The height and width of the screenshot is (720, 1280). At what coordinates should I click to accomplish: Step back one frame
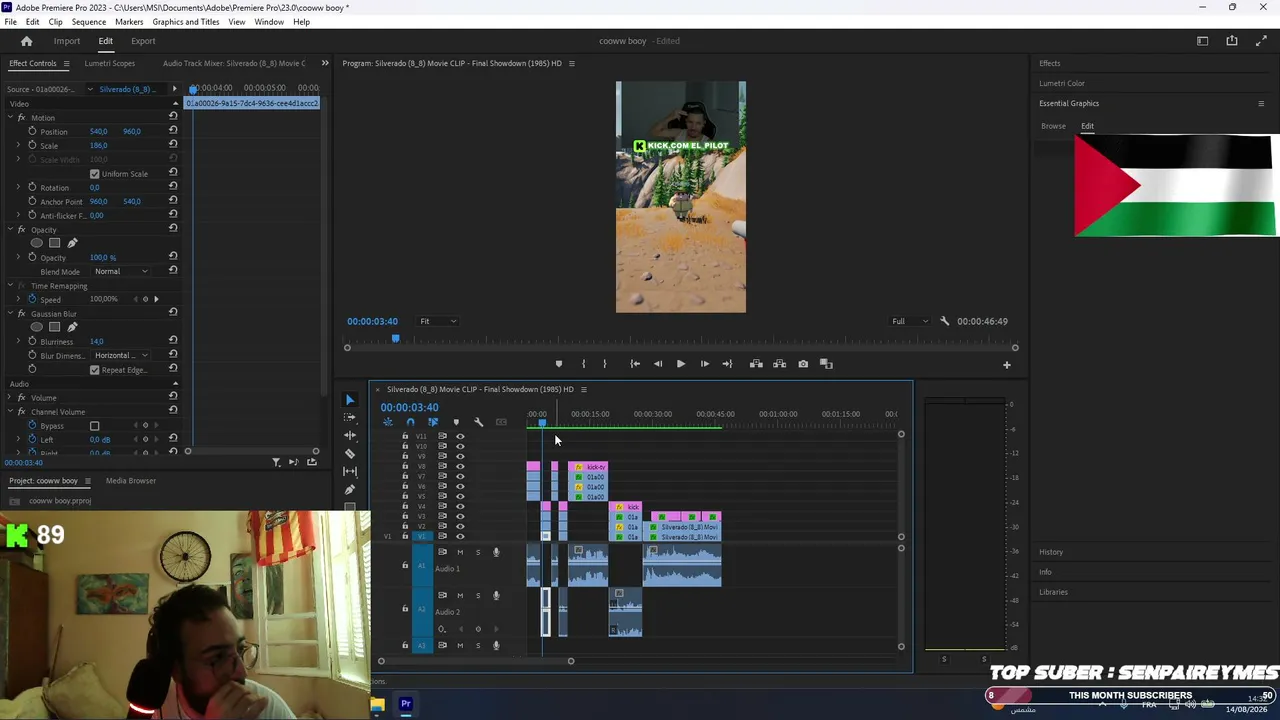(658, 364)
